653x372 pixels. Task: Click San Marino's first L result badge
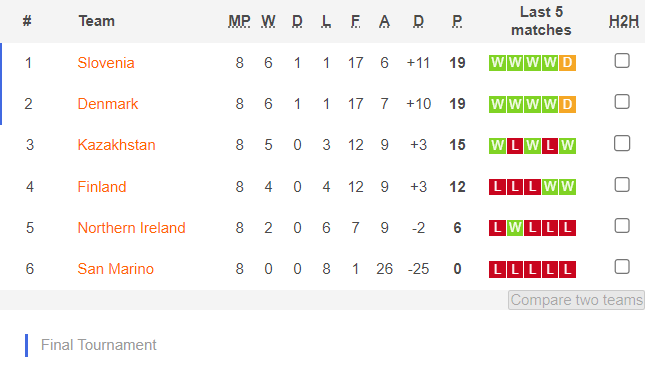pos(497,270)
